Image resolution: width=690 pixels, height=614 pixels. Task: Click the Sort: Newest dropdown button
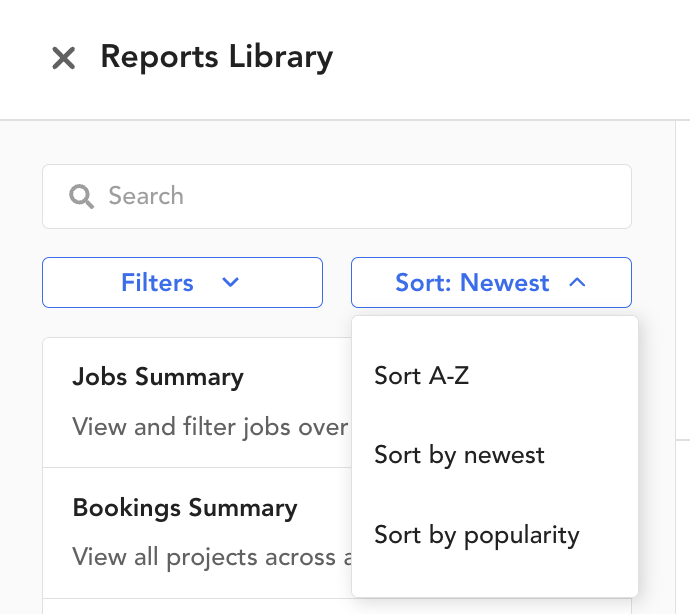coord(492,283)
